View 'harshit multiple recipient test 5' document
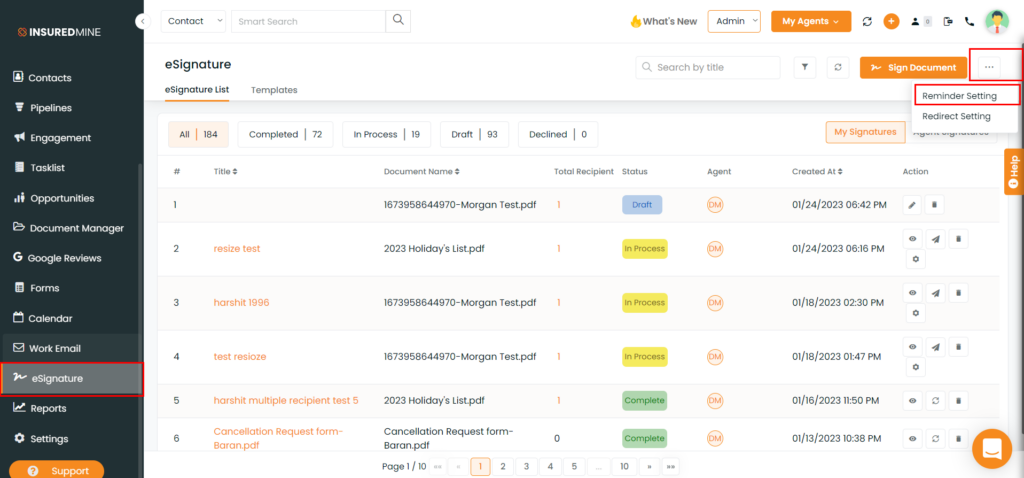Screen dimensions: 1024x478 (912, 401)
